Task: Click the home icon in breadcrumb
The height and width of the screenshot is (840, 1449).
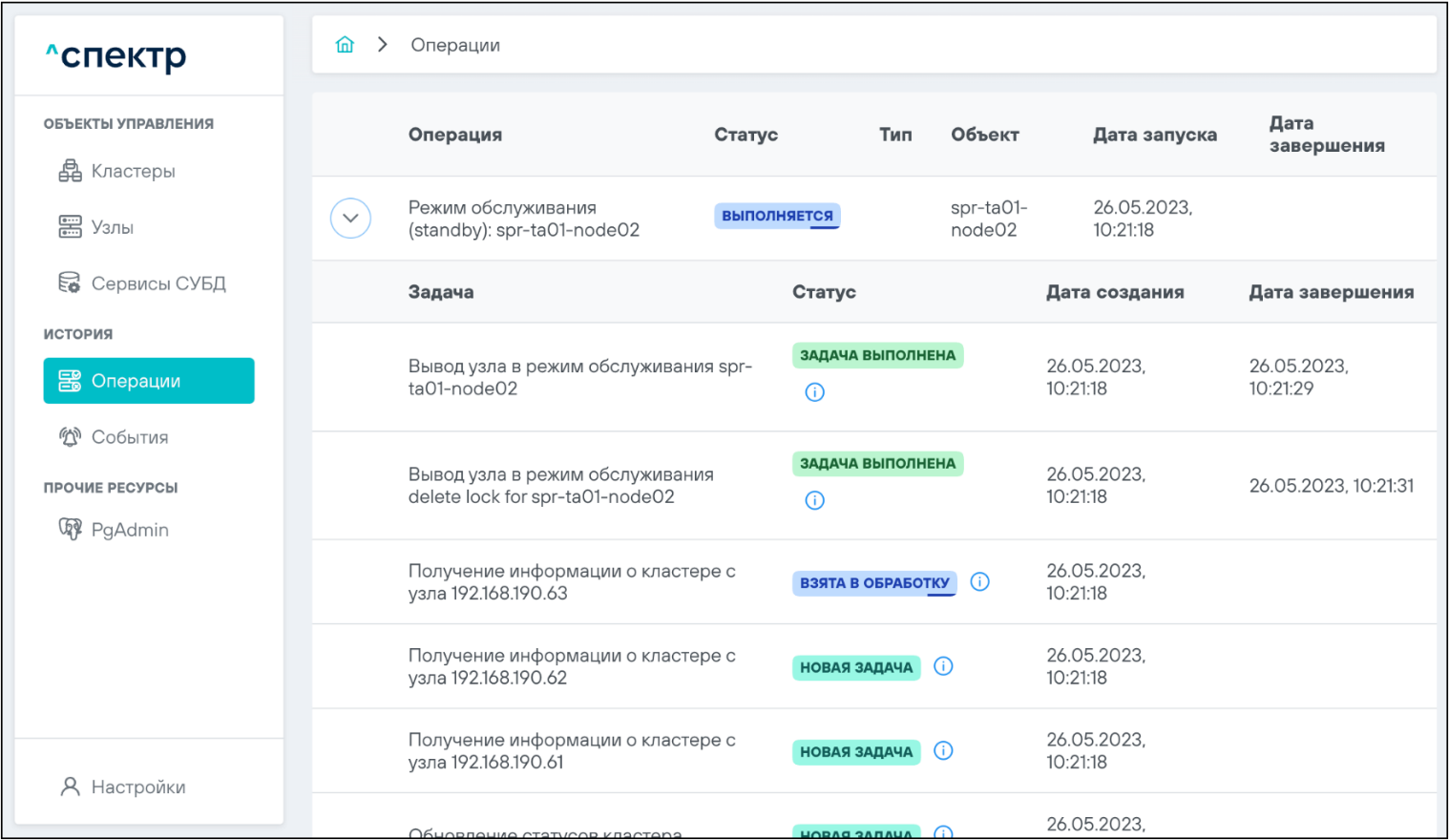Action: (x=345, y=45)
